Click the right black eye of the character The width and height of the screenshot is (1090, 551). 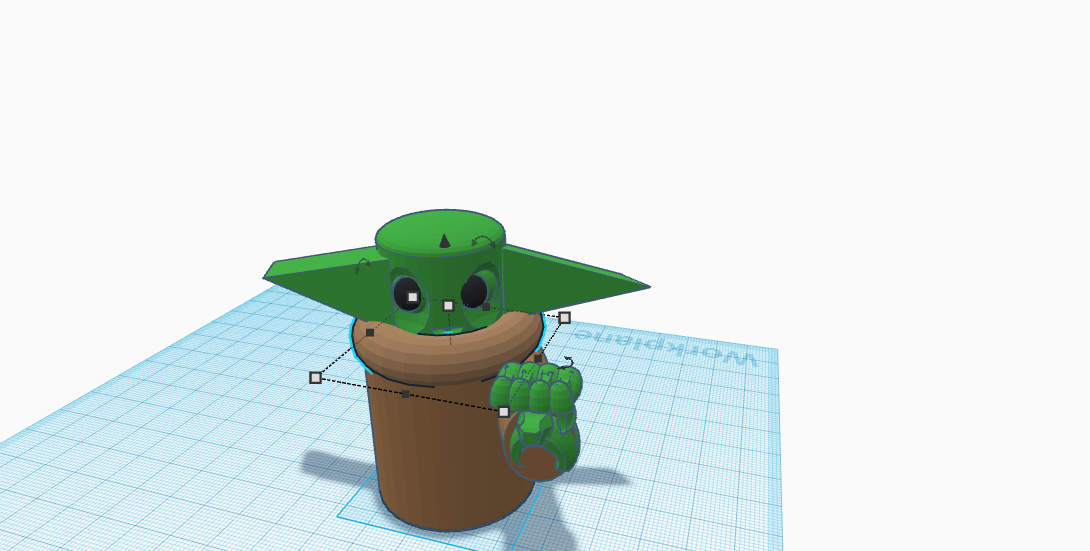pyautogui.click(x=474, y=291)
